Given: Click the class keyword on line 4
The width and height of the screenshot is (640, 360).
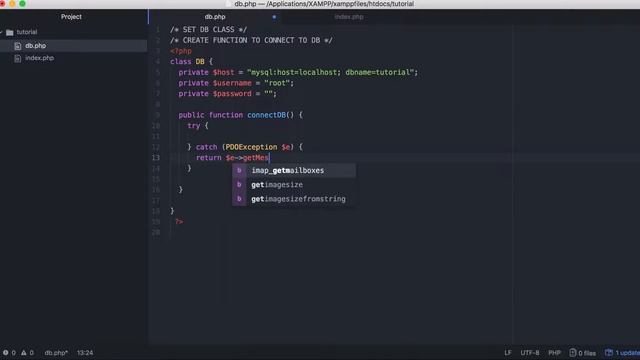Looking at the screenshot, I should pos(181,62).
